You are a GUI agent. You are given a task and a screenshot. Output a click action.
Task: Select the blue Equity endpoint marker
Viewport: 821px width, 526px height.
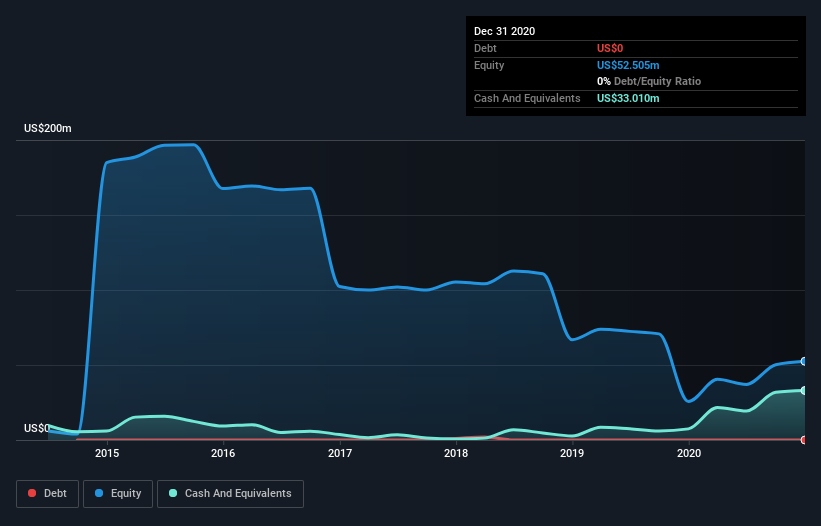pos(804,361)
